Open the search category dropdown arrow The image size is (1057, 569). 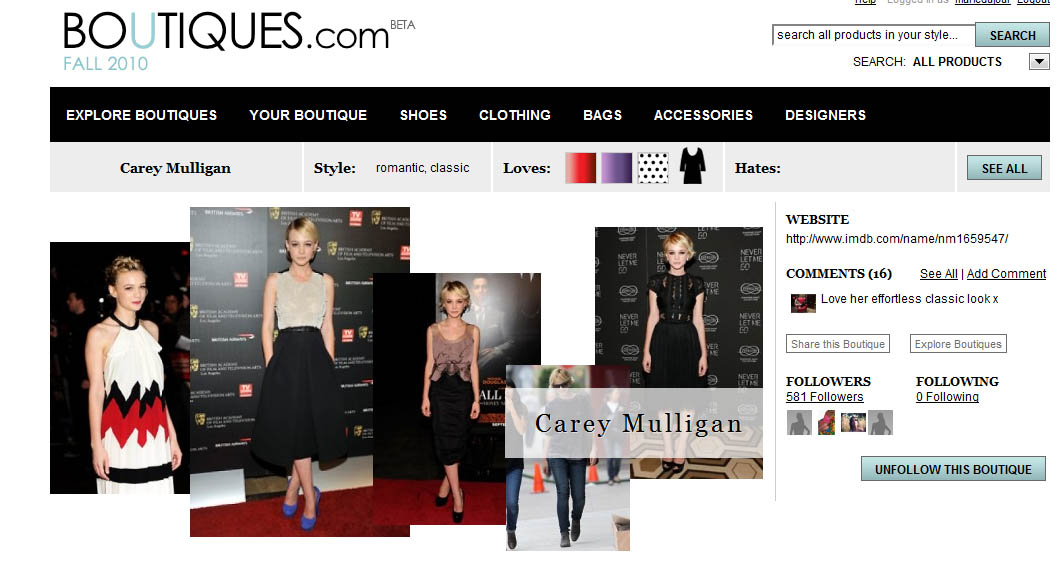click(x=1039, y=62)
